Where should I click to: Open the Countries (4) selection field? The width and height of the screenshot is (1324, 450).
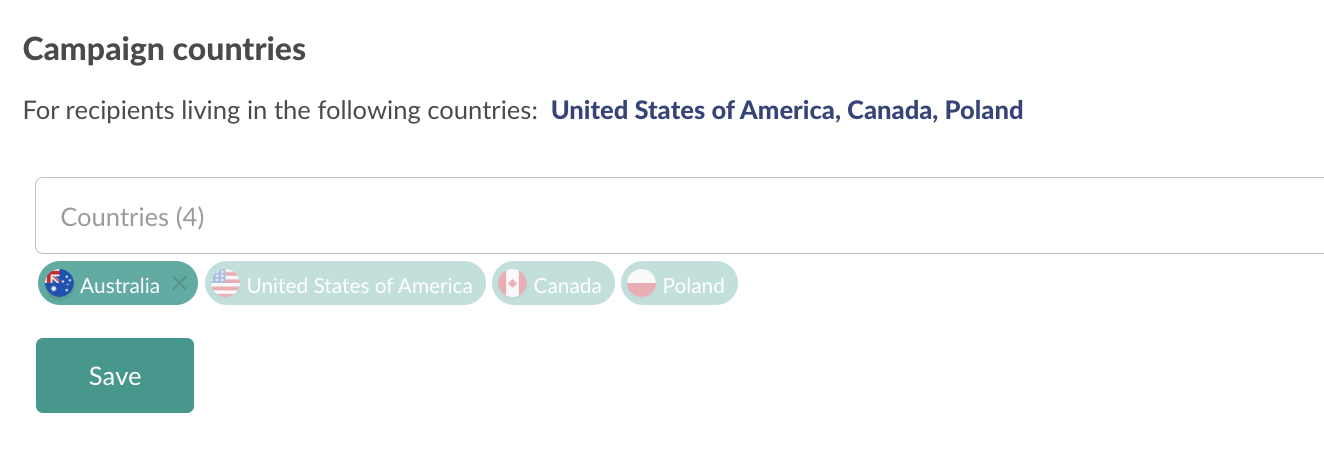[680, 216]
